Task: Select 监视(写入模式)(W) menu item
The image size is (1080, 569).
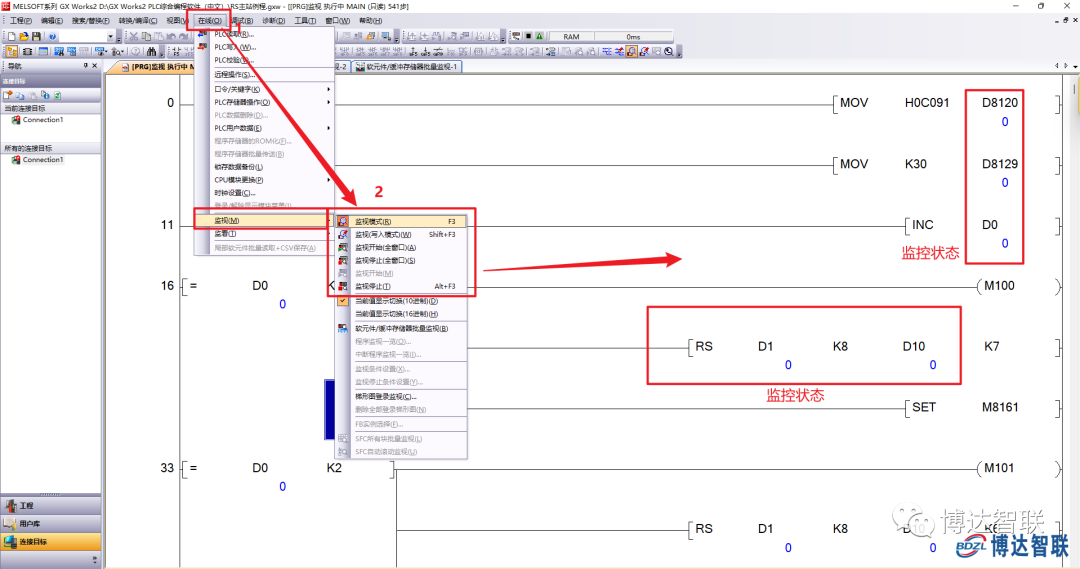Action: 400,234
